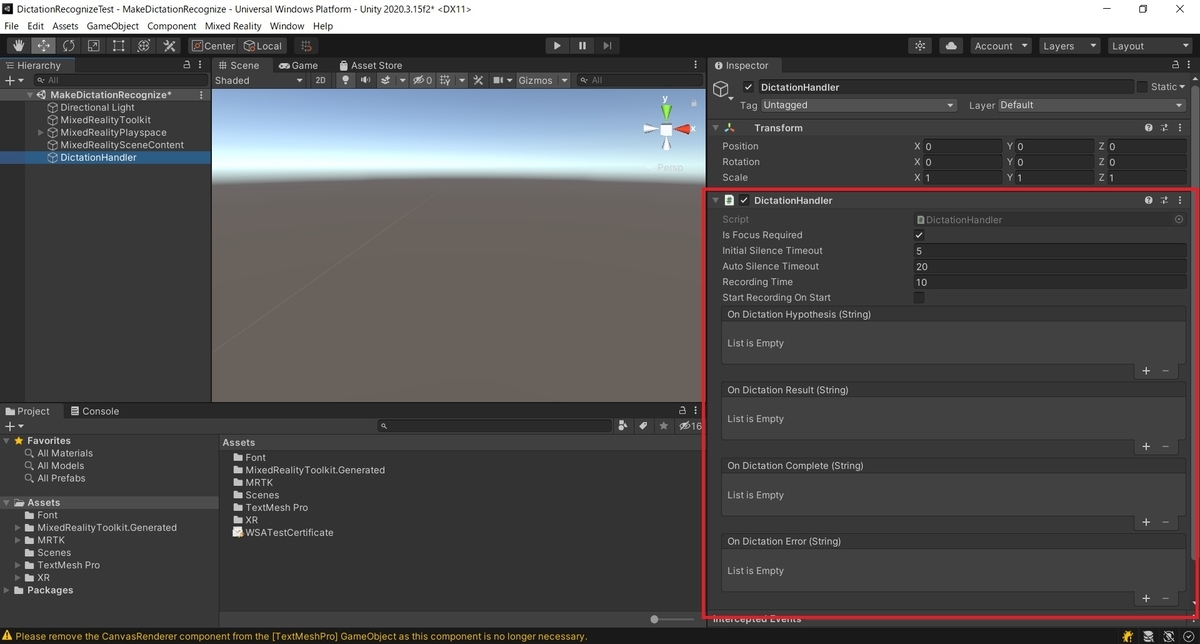Open component editor tools in Scene toolbar
The height and width of the screenshot is (644, 1200).
tap(478, 80)
